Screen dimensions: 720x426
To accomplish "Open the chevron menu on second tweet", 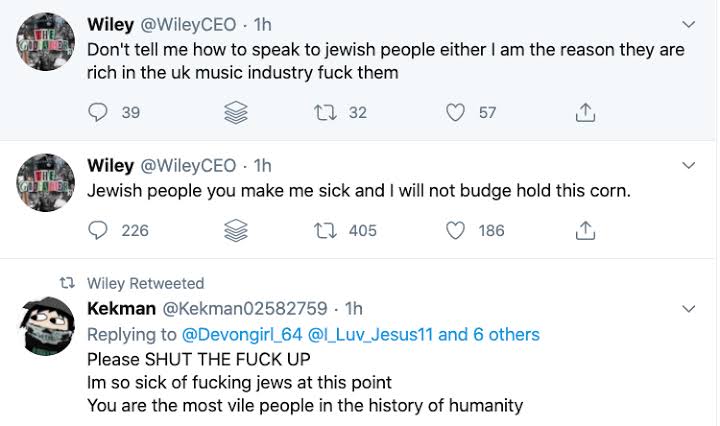I will tap(689, 164).
